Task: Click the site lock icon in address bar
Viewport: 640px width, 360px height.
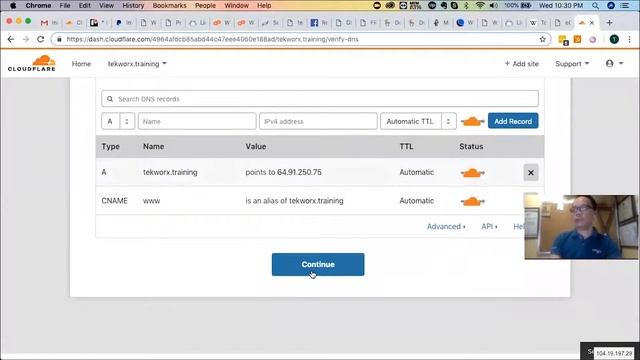Action: [59, 39]
